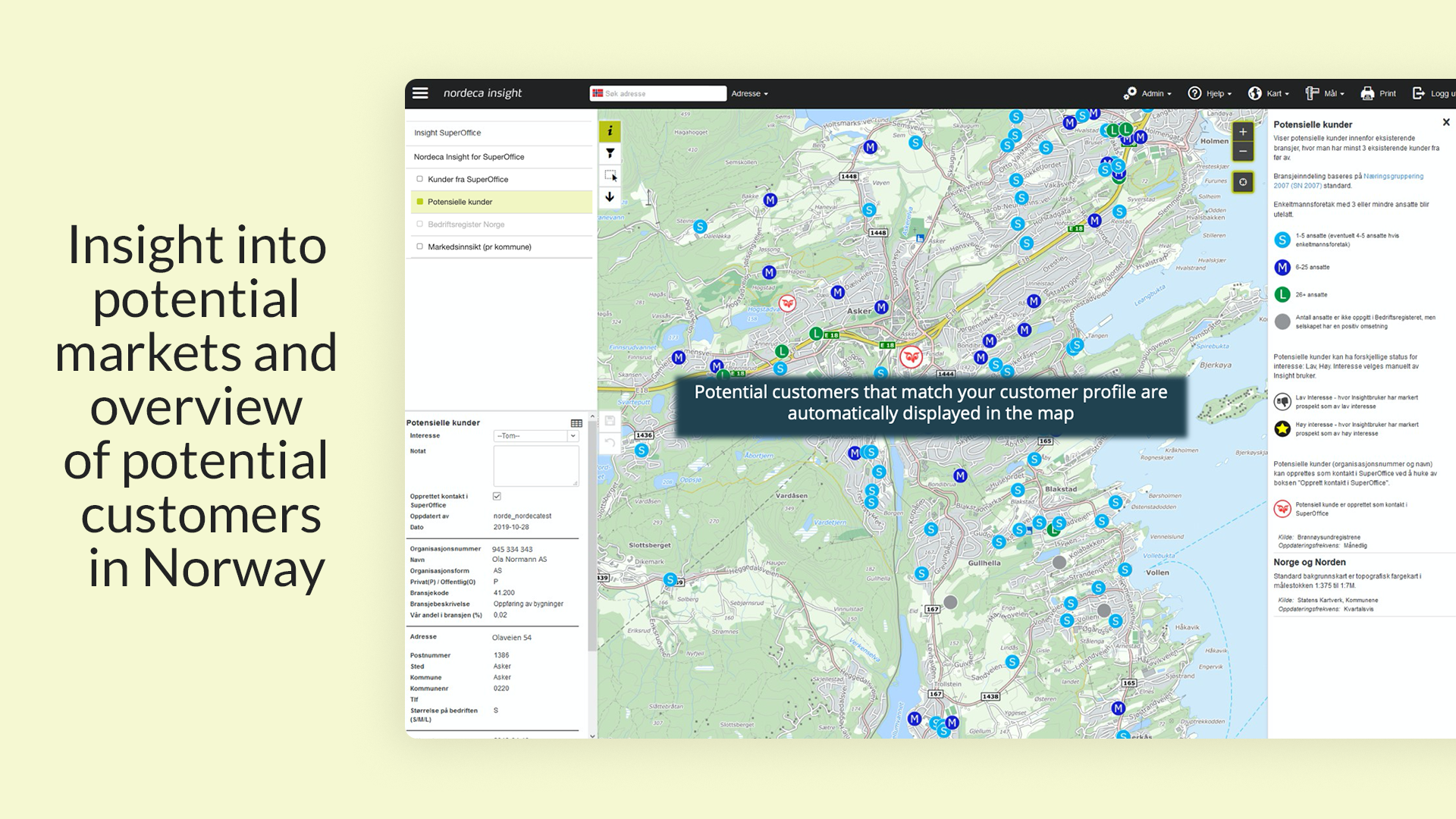Toggle the yellow info tool button
The image size is (1456, 819).
point(610,131)
